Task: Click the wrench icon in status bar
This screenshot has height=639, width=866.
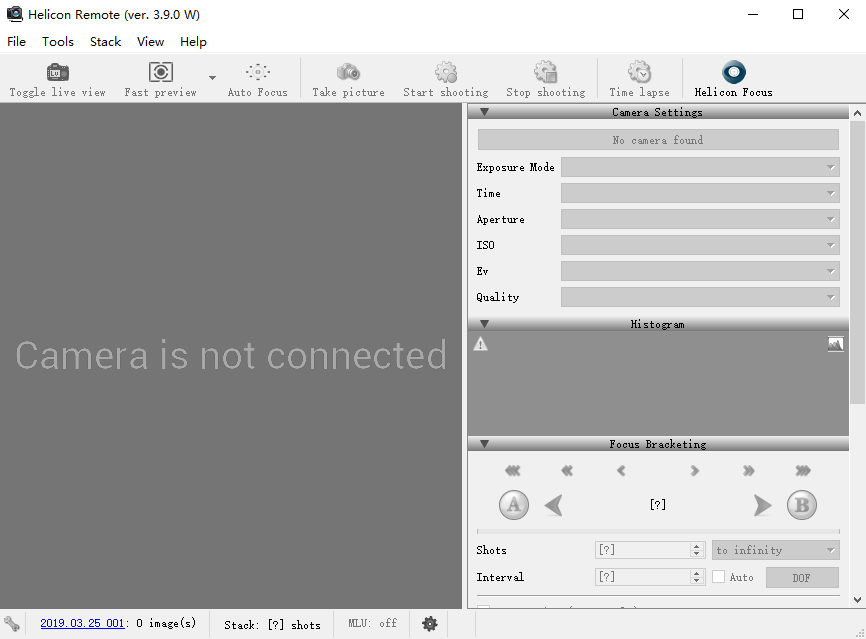Action: click(12, 624)
